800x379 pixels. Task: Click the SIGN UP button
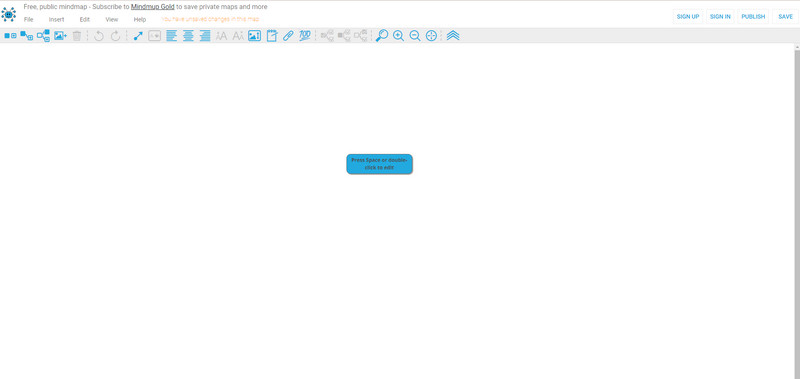[x=688, y=16]
